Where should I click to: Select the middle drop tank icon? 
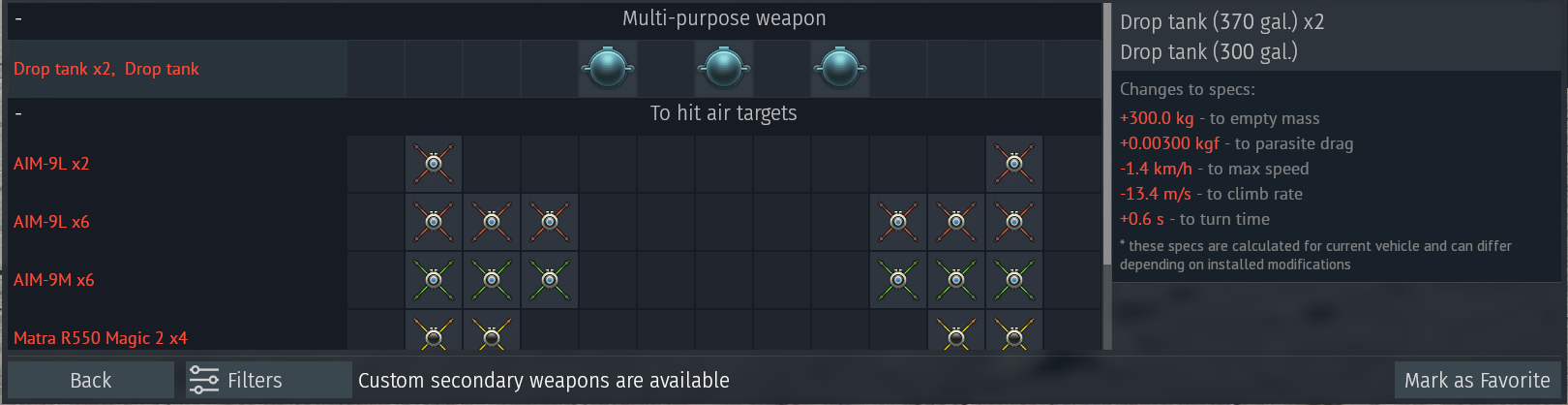pyautogui.click(x=724, y=69)
